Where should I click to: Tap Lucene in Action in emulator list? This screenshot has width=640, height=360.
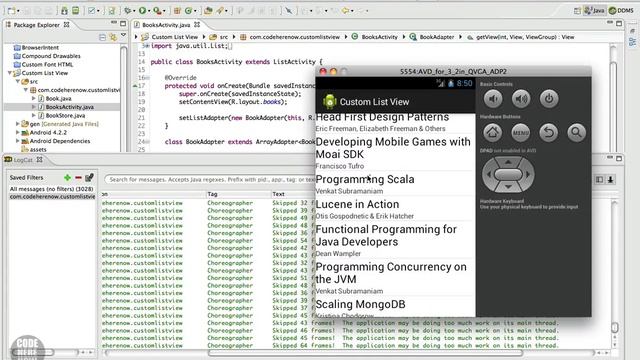[x=357, y=204]
